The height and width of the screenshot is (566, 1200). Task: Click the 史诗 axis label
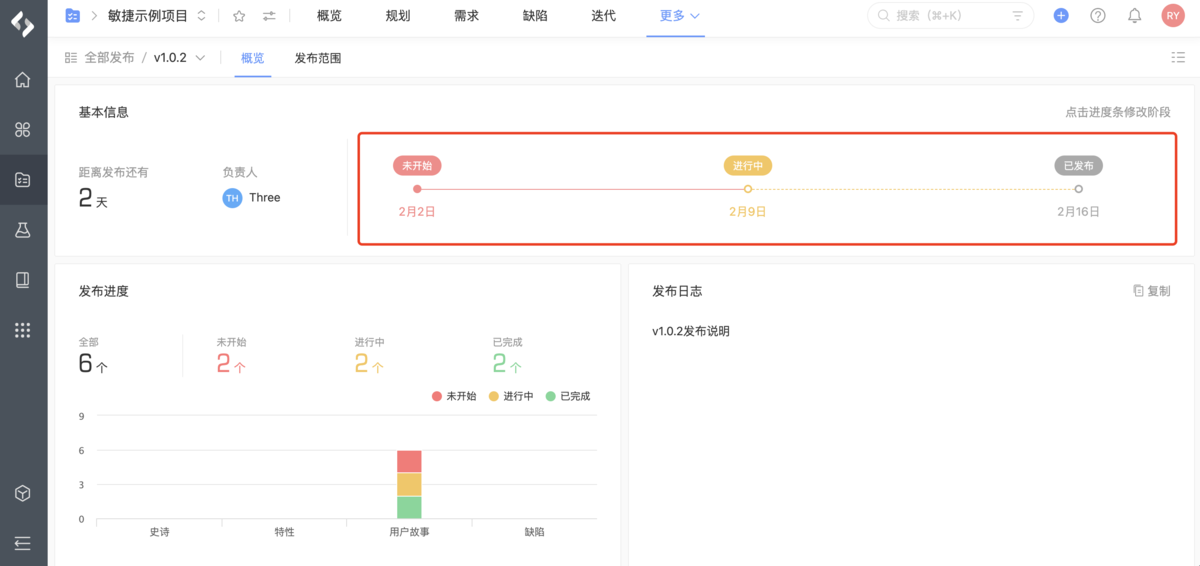[x=159, y=532]
